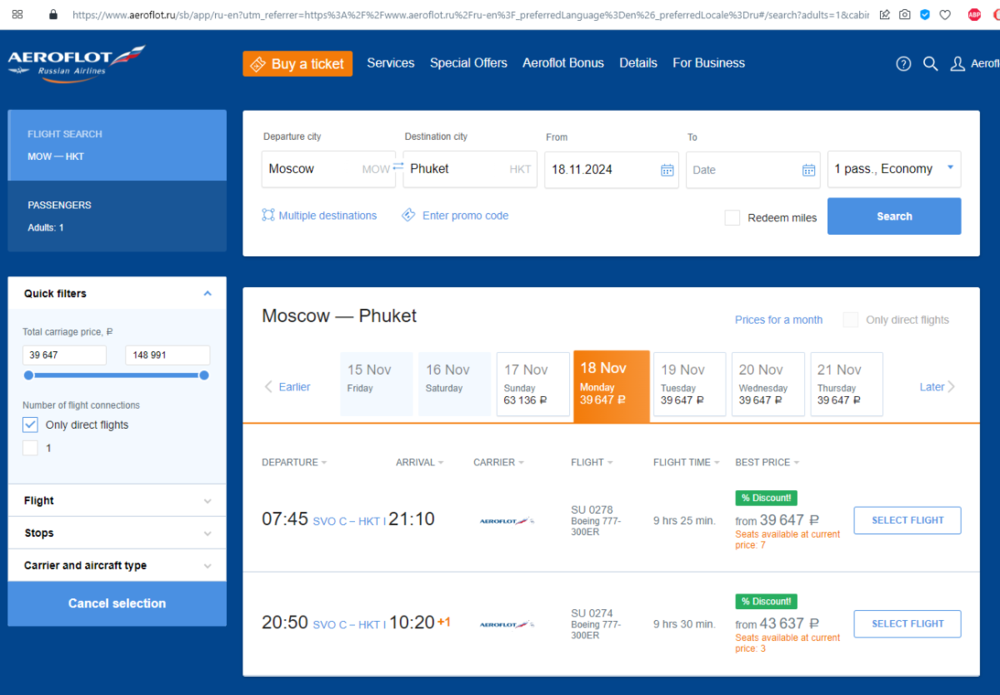Click the blue Search button
Image resolution: width=1000 pixels, height=695 pixels.
[894, 216]
